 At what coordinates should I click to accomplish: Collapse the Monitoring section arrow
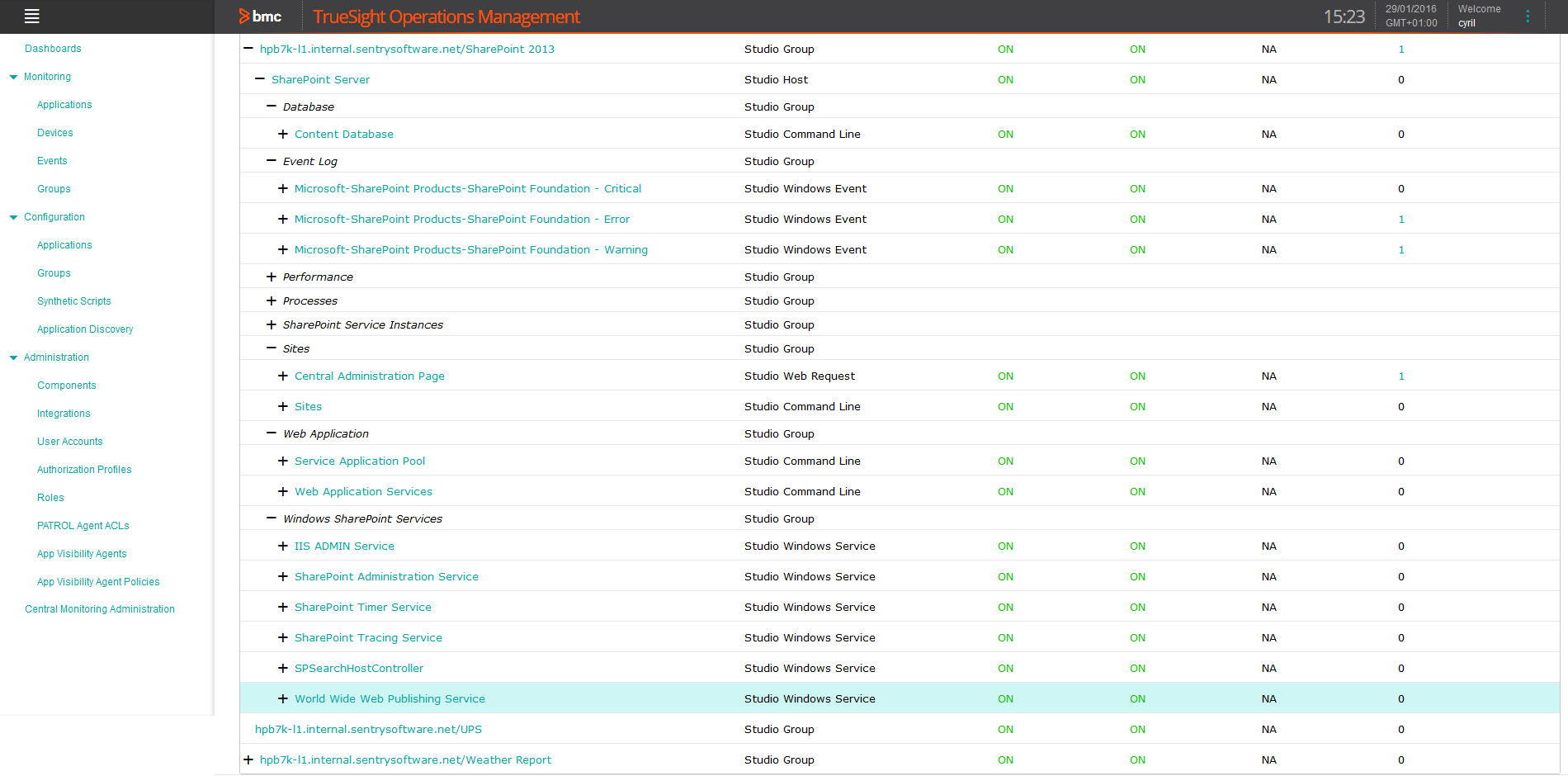(x=13, y=77)
